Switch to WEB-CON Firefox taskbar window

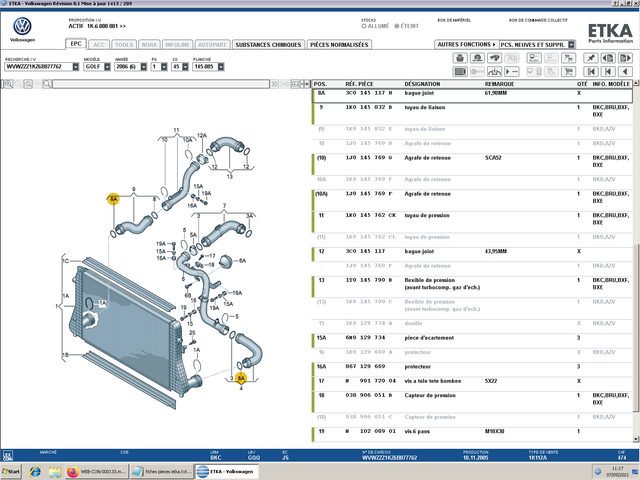coord(97,471)
